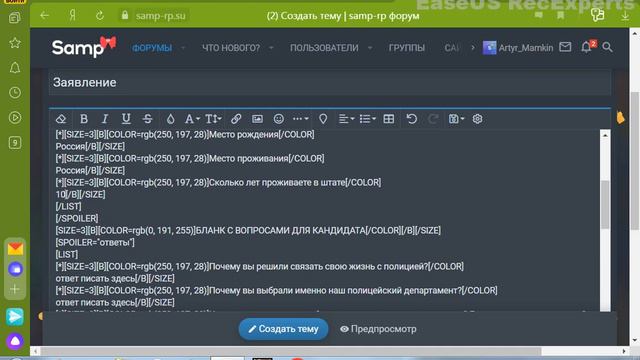This screenshot has width=640, height=360.
Task: Open the sidebar icon showing number 9
Action: (15, 142)
